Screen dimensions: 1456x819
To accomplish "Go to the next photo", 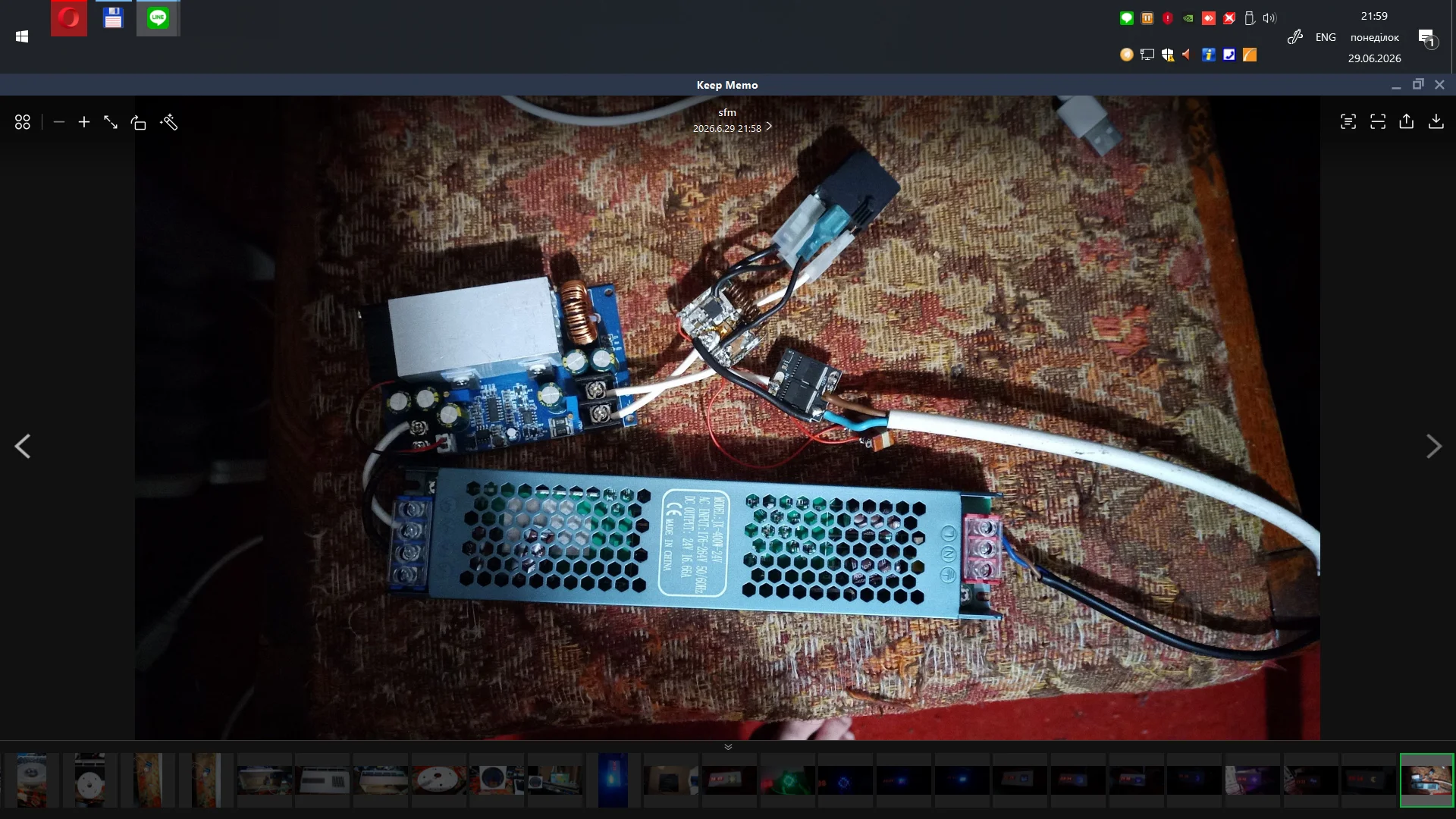I will [x=1433, y=446].
